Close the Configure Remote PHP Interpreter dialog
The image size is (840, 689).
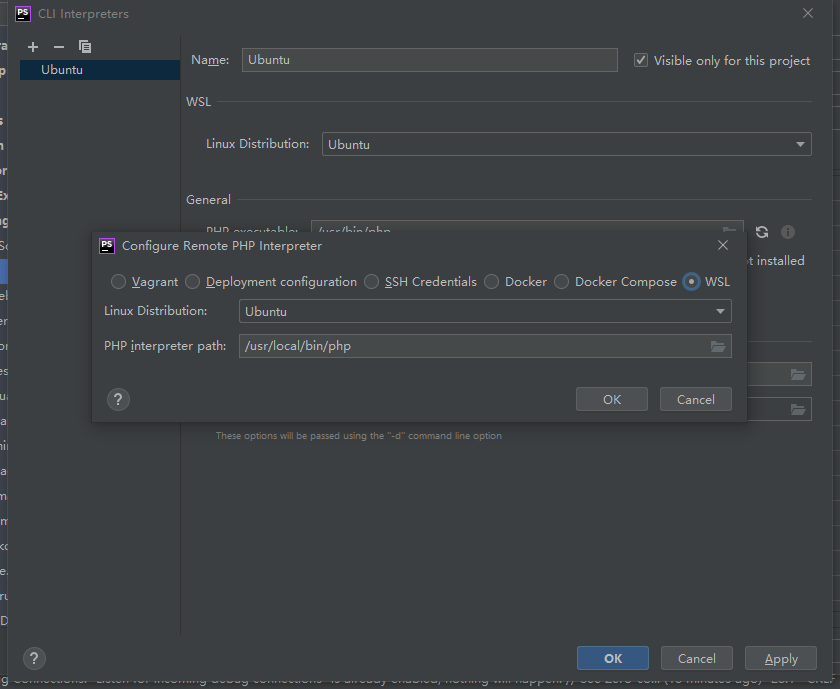pyautogui.click(x=723, y=245)
